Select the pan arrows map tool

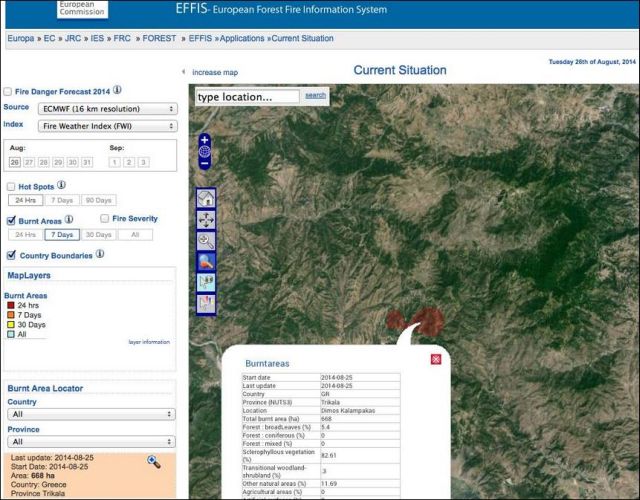(x=206, y=219)
